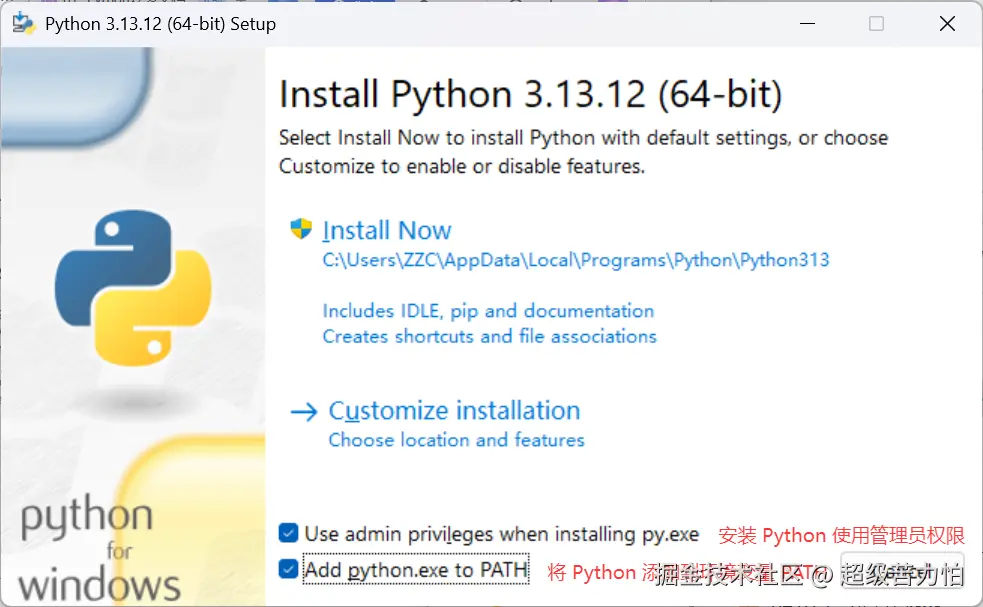
Task: Click the Python logo graphic
Action: 133,288
